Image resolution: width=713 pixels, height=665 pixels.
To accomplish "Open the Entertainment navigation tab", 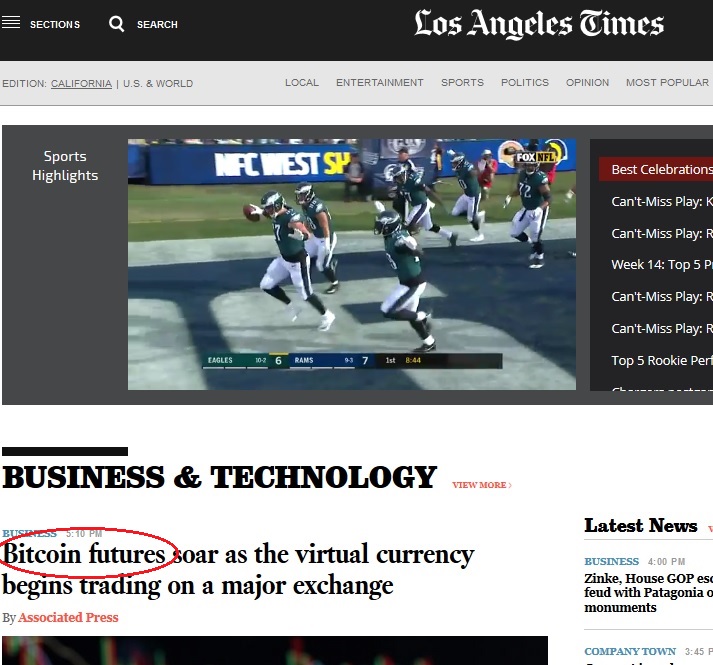I will [x=379, y=83].
